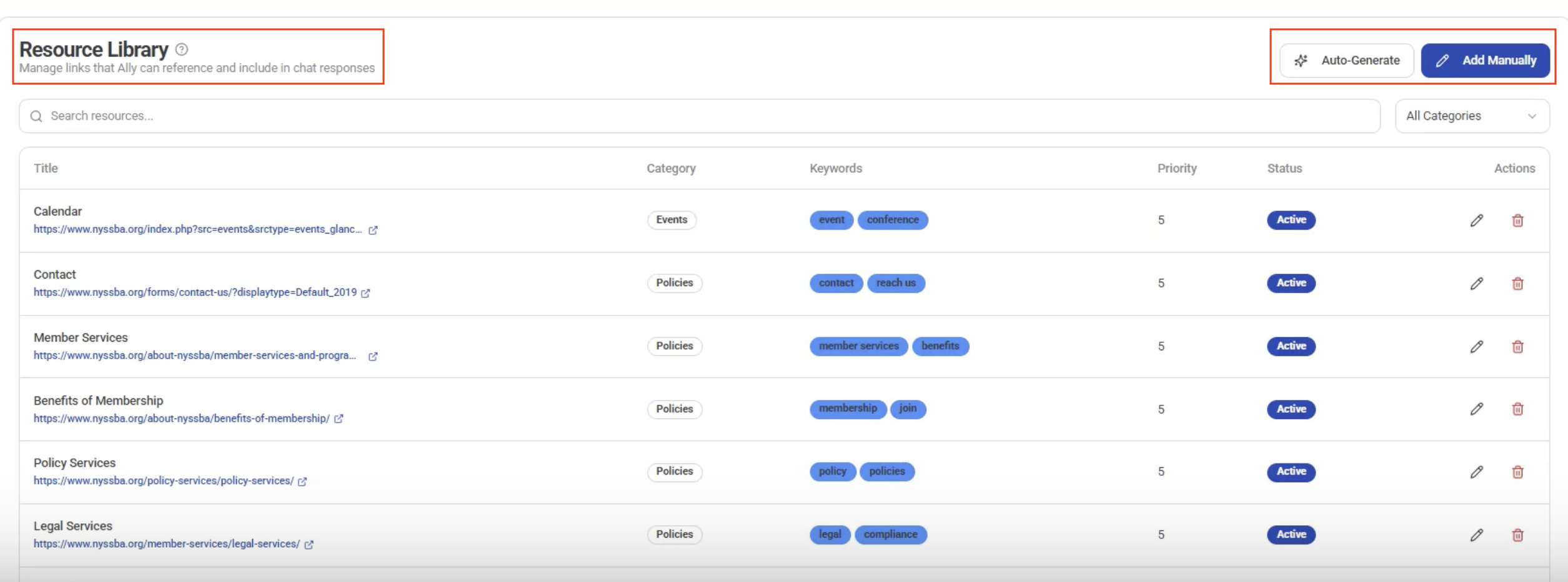Focus the Search resources field
The width and height of the screenshot is (1568, 582).
[x=700, y=116]
